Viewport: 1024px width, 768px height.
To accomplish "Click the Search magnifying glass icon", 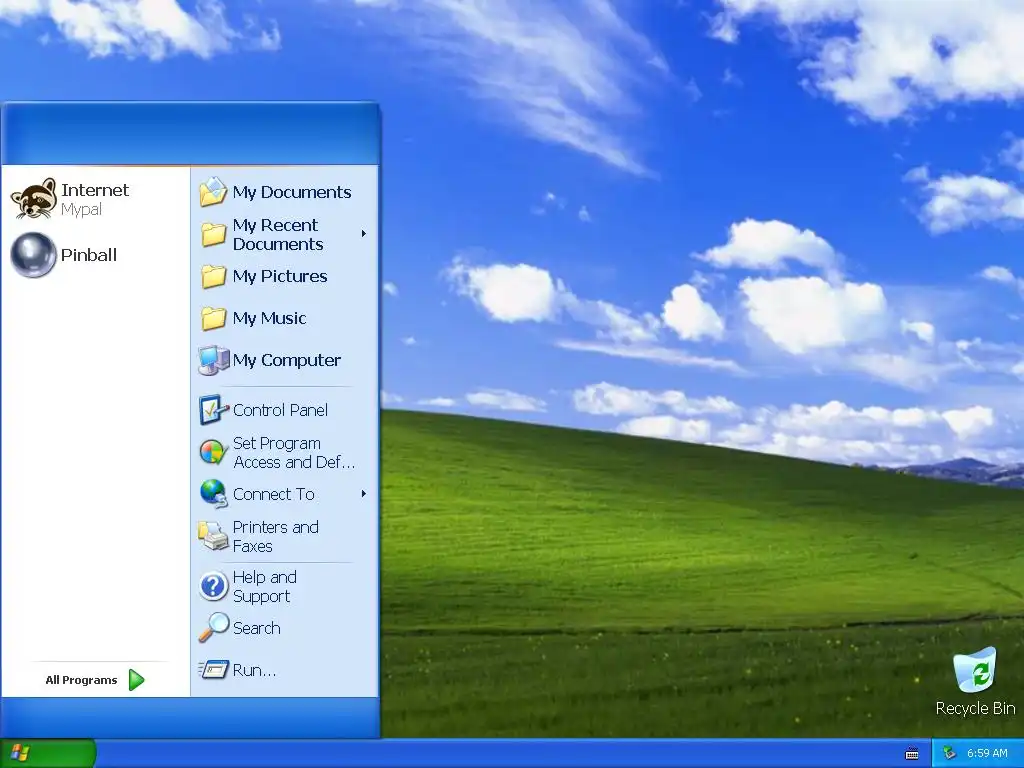I will coord(214,628).
